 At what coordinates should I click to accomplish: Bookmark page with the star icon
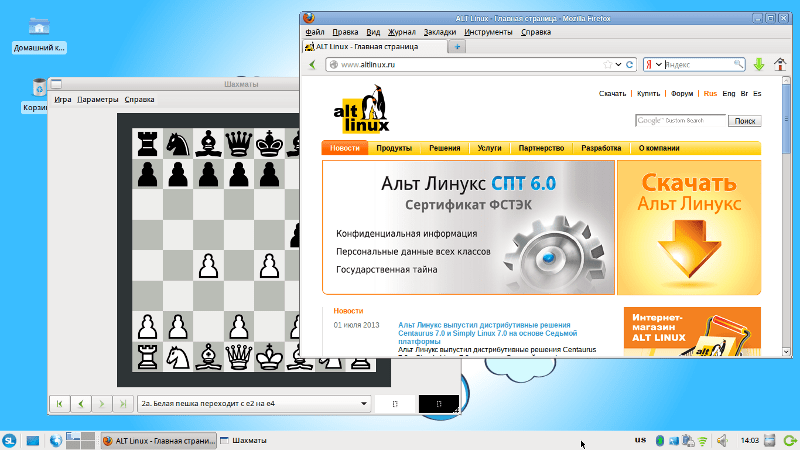(x=607, y=65)
